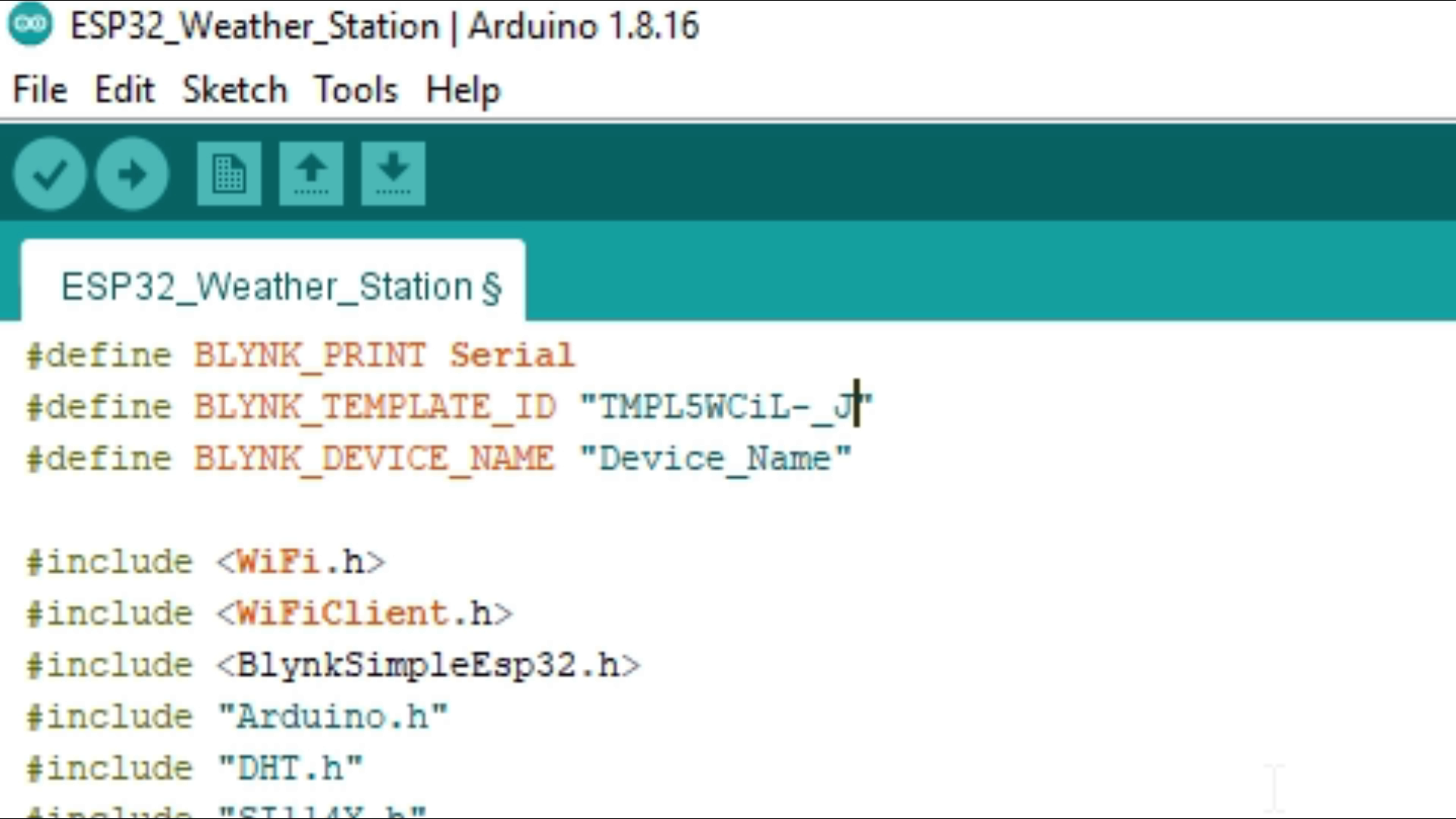Click the Arduino logo in the title bar
The width and height of the screenshot is (1456, 819).
(x=30, y=24)
